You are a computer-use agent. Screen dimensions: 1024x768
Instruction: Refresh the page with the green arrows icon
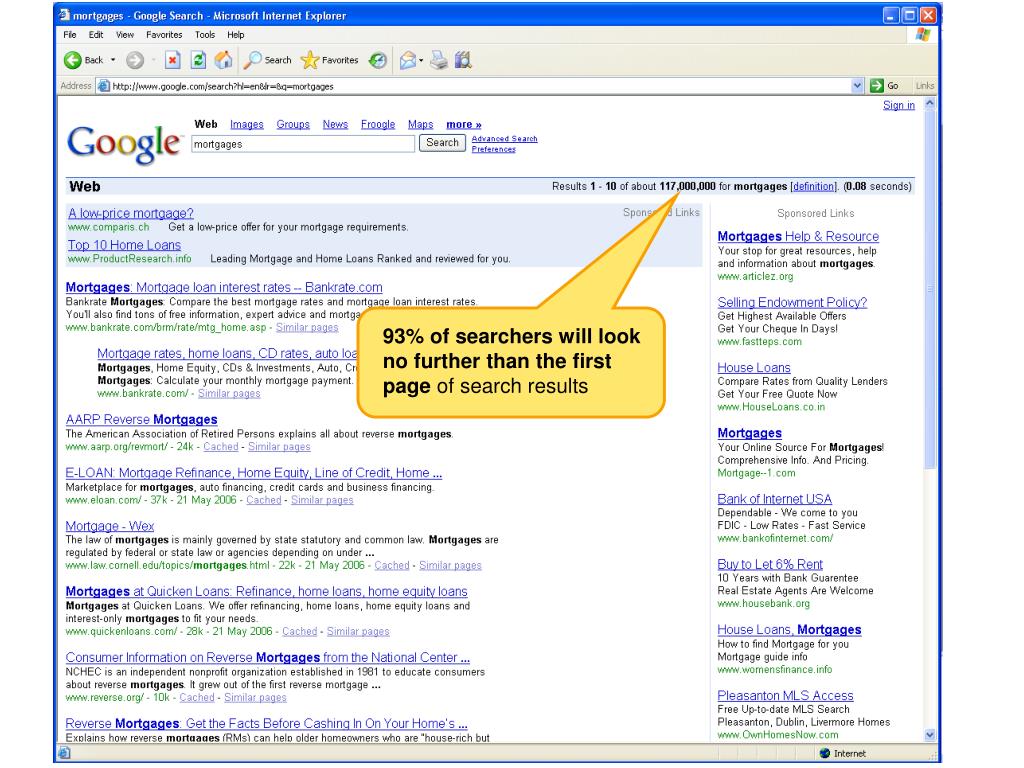[198, 60]
